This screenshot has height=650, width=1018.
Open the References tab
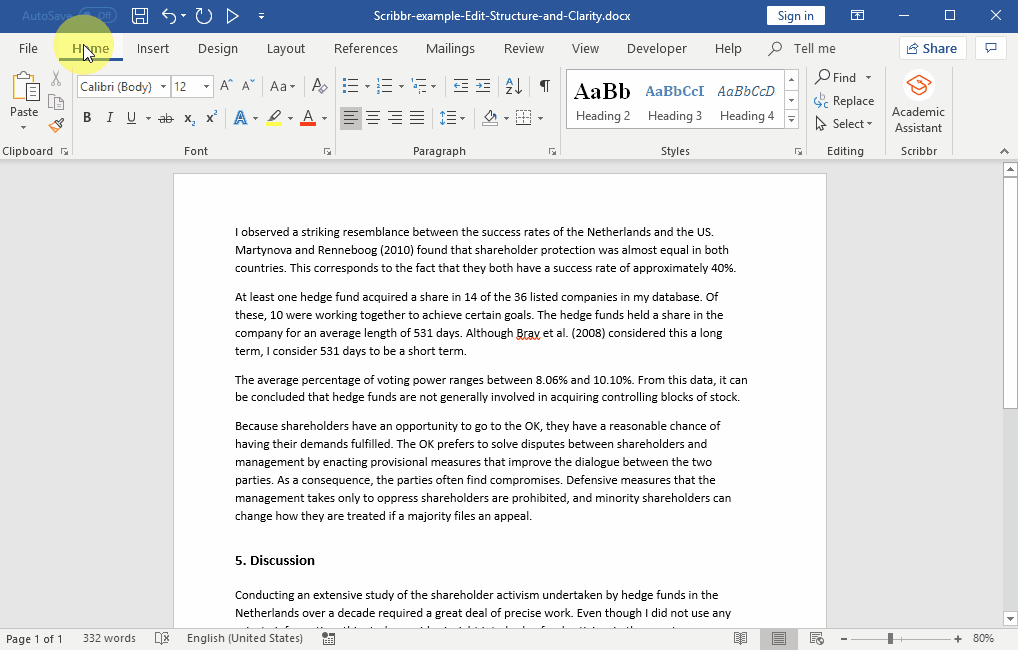tap(365, 48)
